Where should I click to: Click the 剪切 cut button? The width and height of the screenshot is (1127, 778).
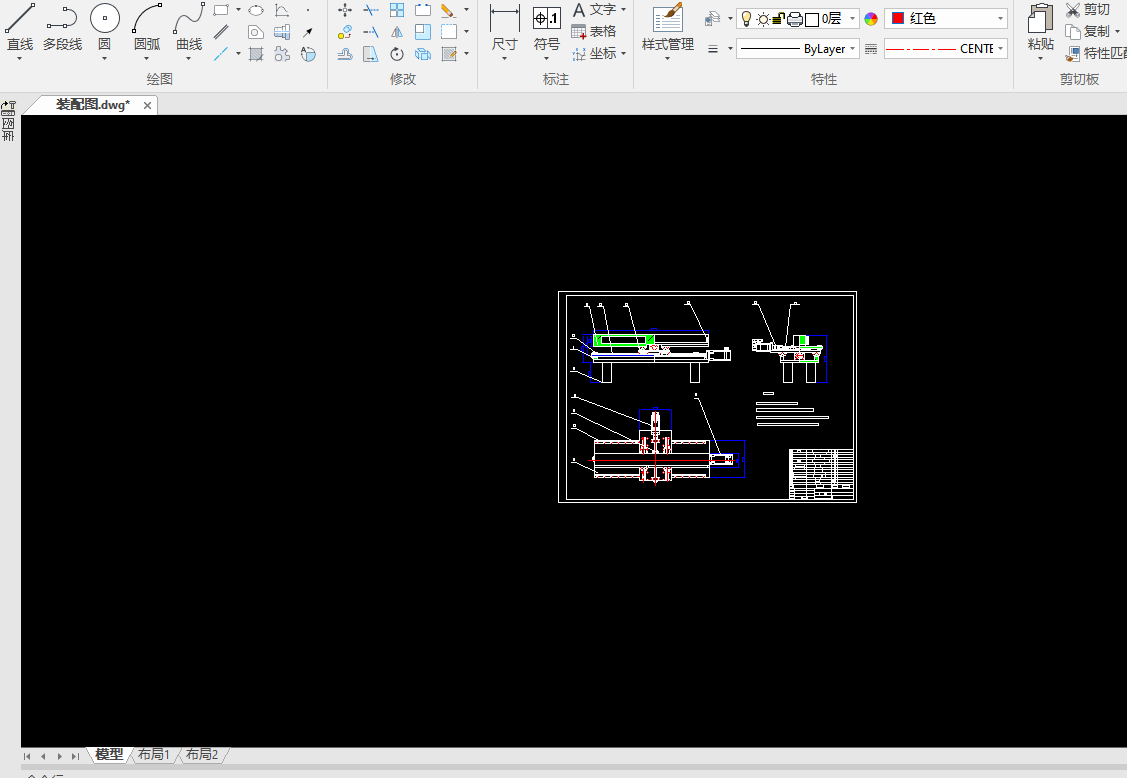[x=1087, y=9]
